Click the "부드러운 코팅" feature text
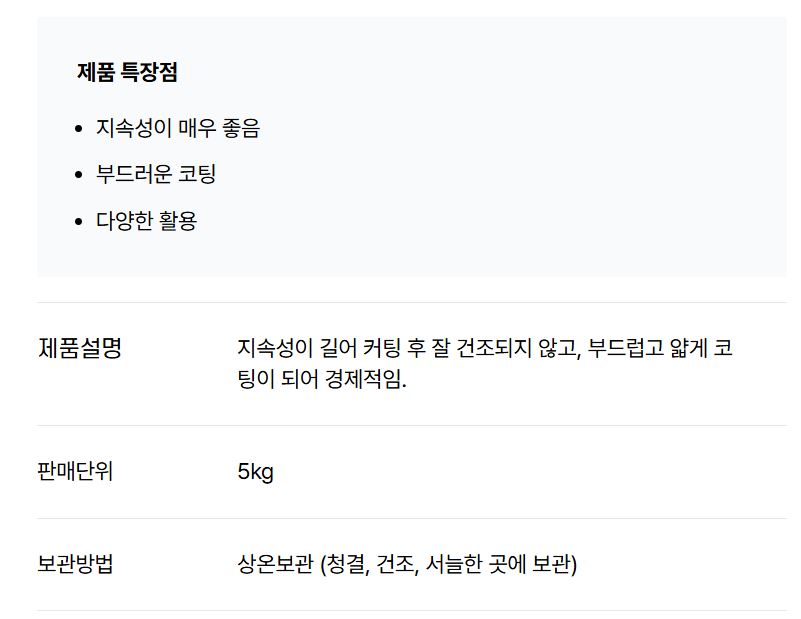The image size is (801, 619). point(156,174)
